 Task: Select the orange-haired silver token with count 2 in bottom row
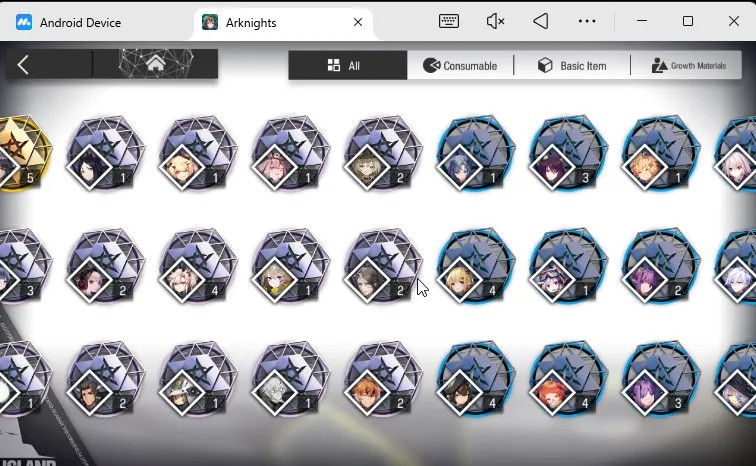click(383, 379)
